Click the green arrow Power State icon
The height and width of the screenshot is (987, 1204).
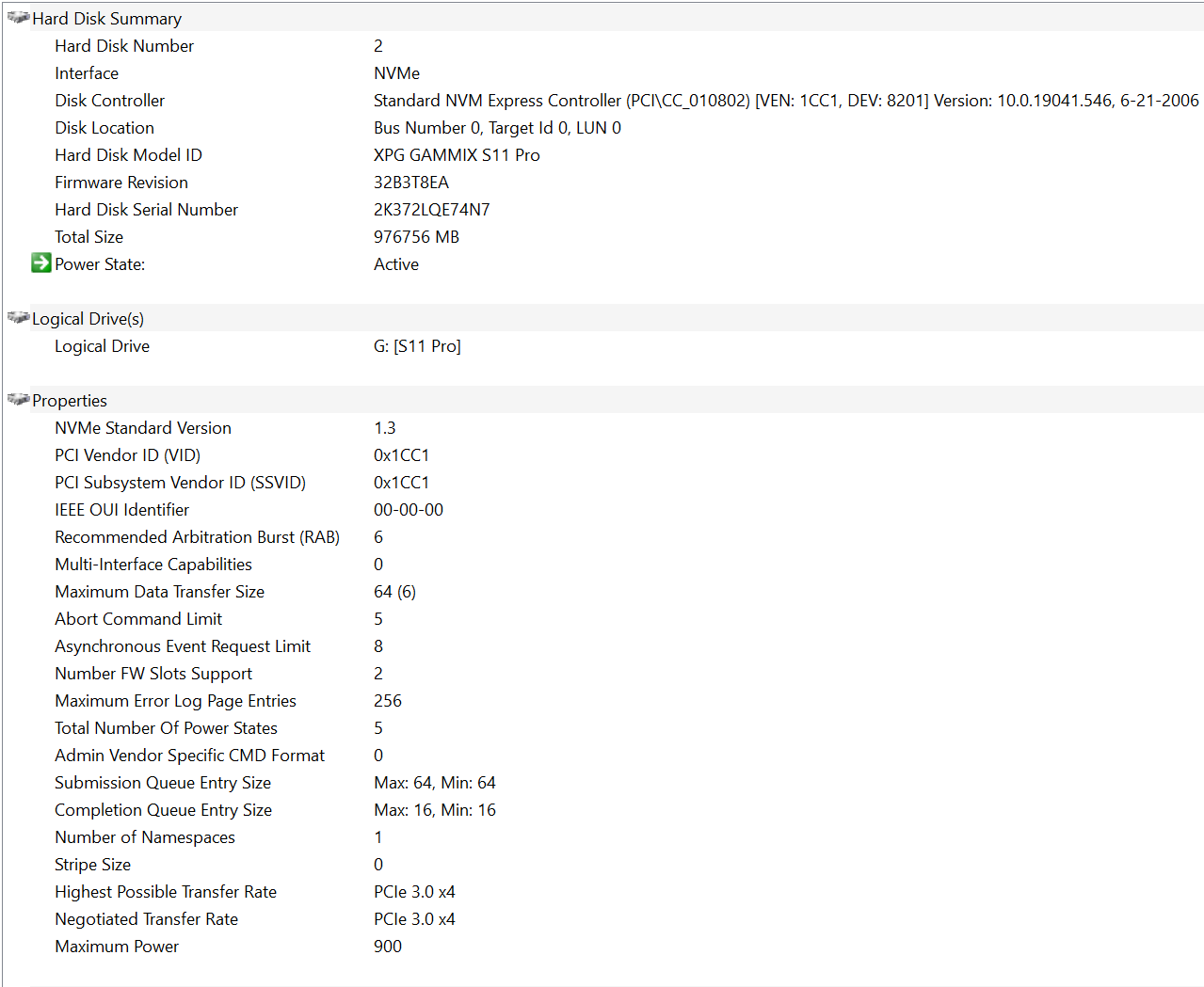tap(41, 263)
